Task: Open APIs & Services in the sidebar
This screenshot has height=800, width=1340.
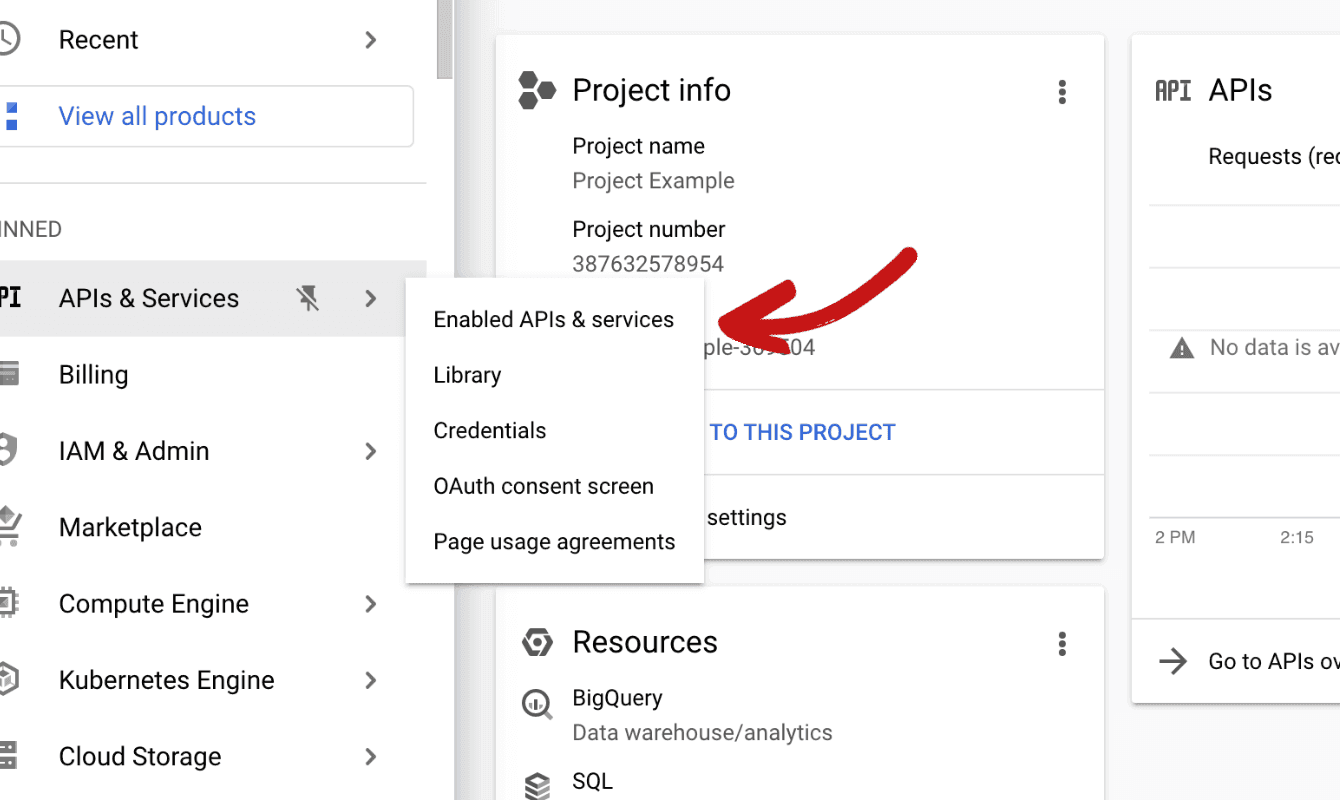Action: (213, 298)
